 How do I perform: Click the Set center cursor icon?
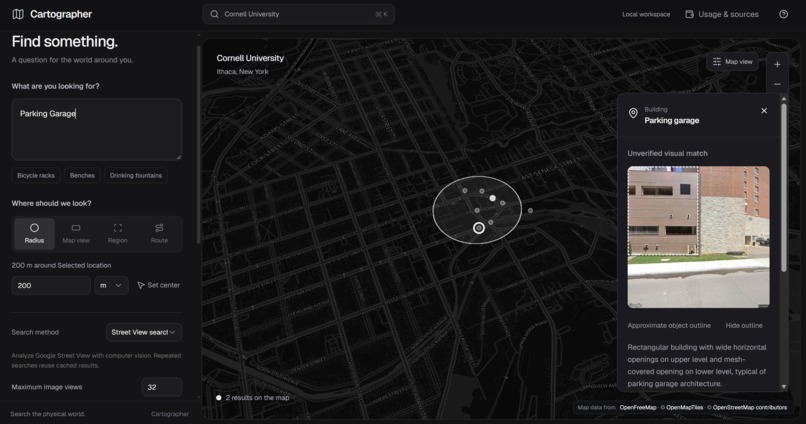pos(140,285)
